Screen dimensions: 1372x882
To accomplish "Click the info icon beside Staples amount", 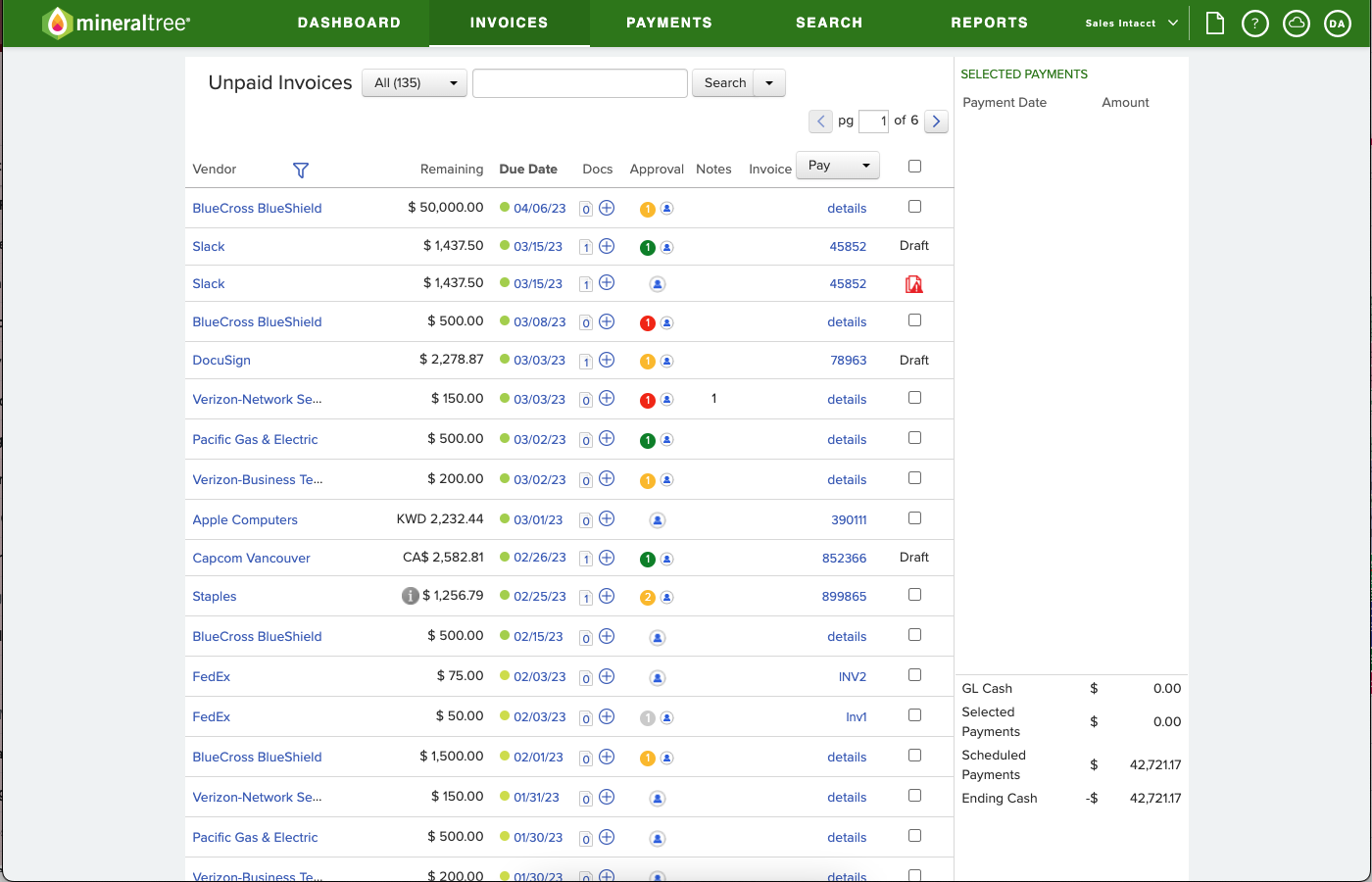I will (411, 595).
